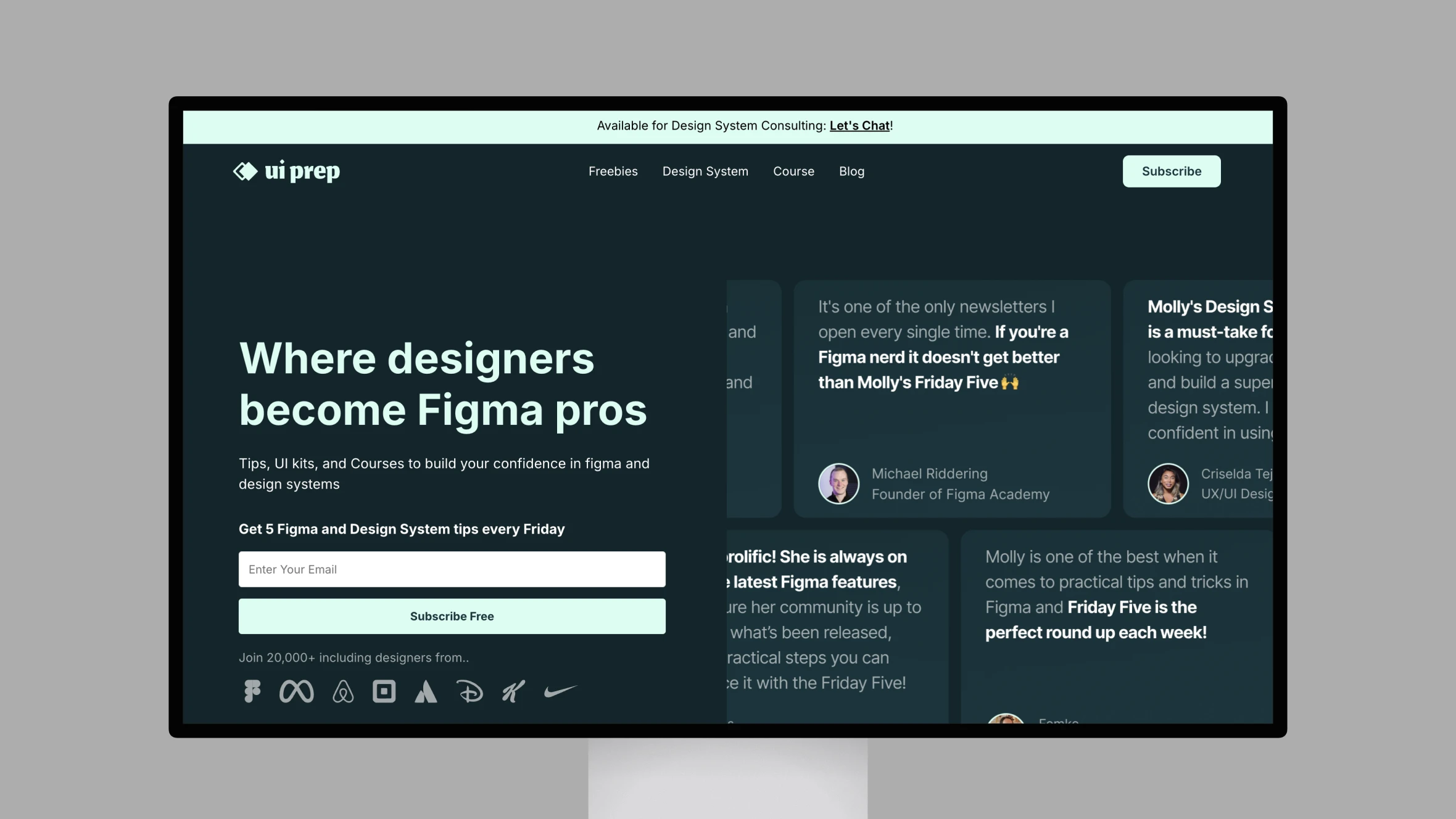Click the Subscribe Free button

tap(452, 616)
